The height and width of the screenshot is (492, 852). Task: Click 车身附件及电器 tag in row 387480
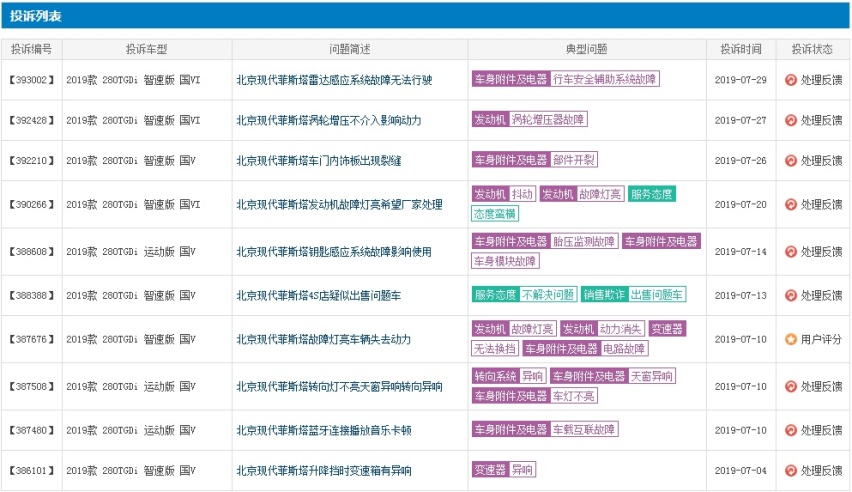pyautogui.click(x=511, y=429)
